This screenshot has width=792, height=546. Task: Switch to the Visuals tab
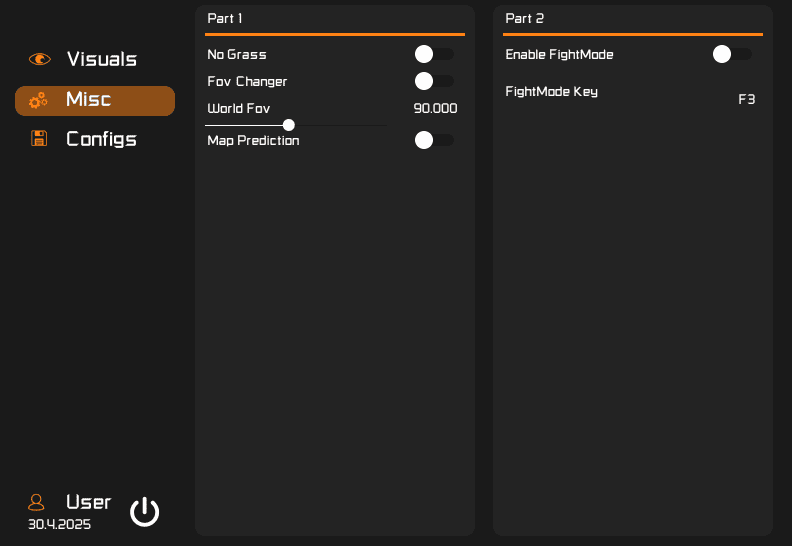pyautogui.click(x=101, y=59)
